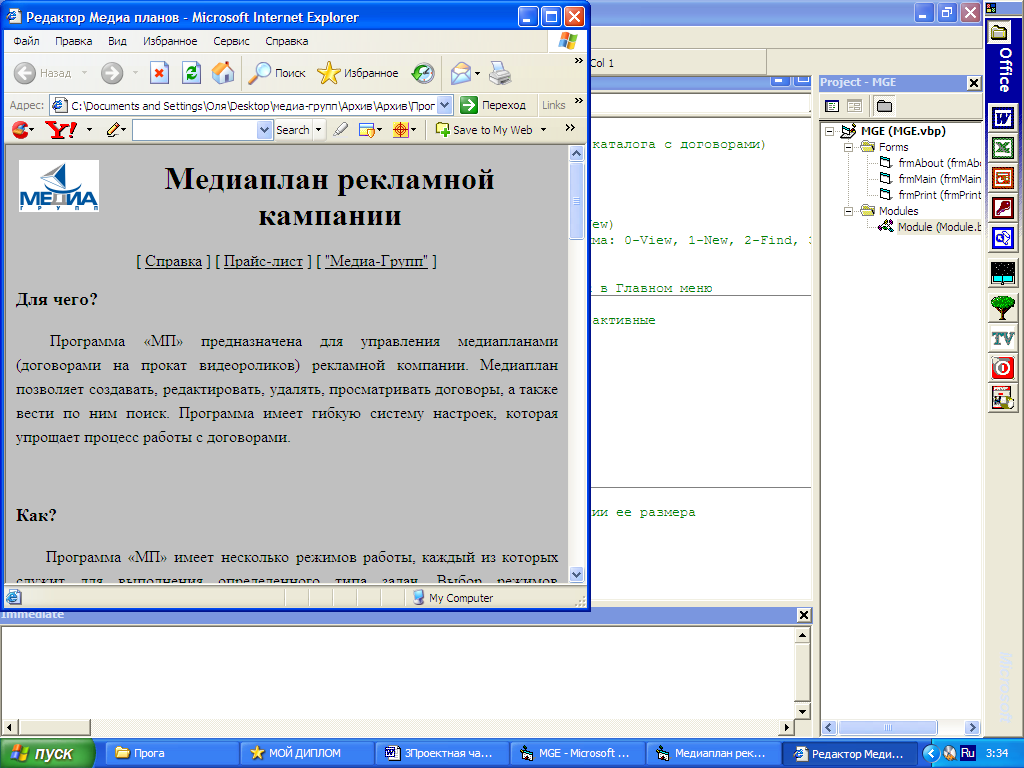Expand hidden IE toolbar buttons chevron
Screen dimensions: 1024x768
(x=579, y=61)
